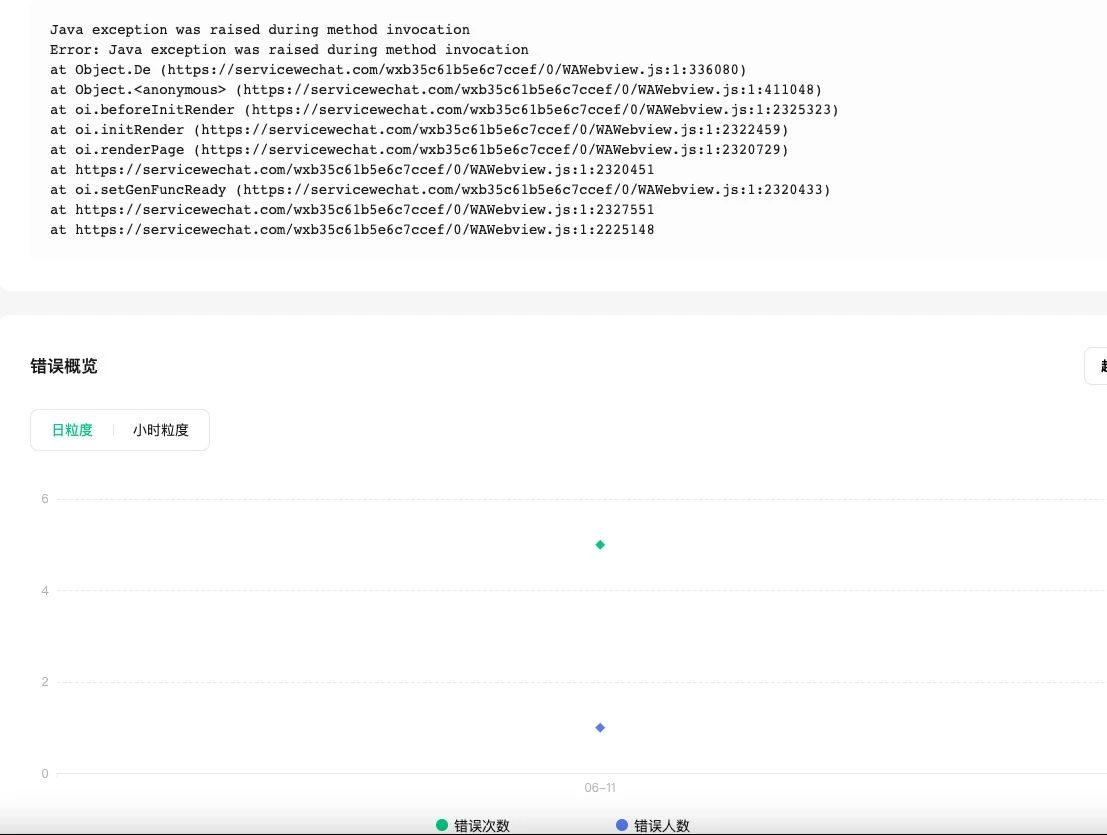Click the 06-11 date axis label
Screen dimensions: 1107x835
click(x=600, y=788)
